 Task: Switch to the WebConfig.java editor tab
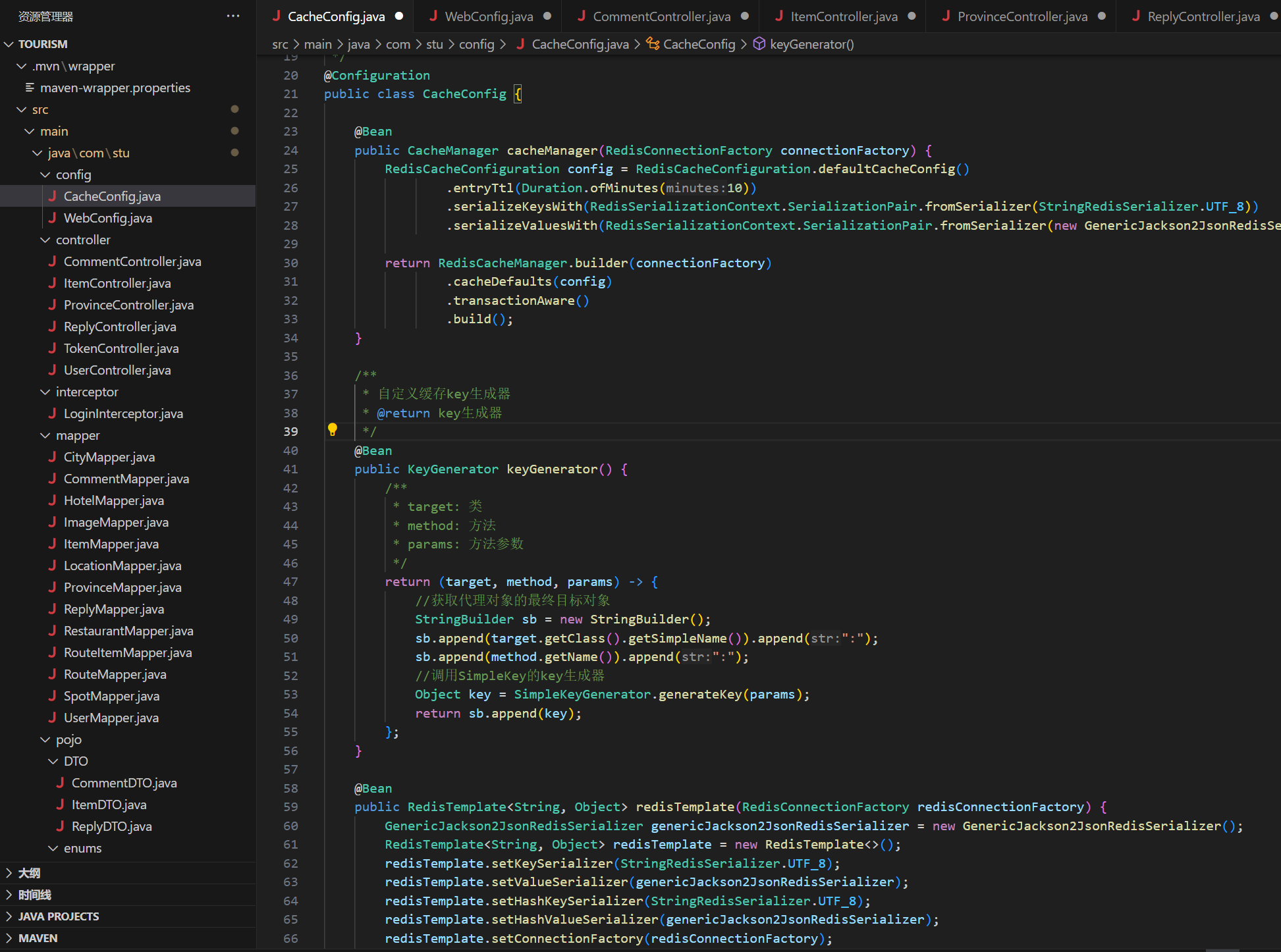point(488,16)
